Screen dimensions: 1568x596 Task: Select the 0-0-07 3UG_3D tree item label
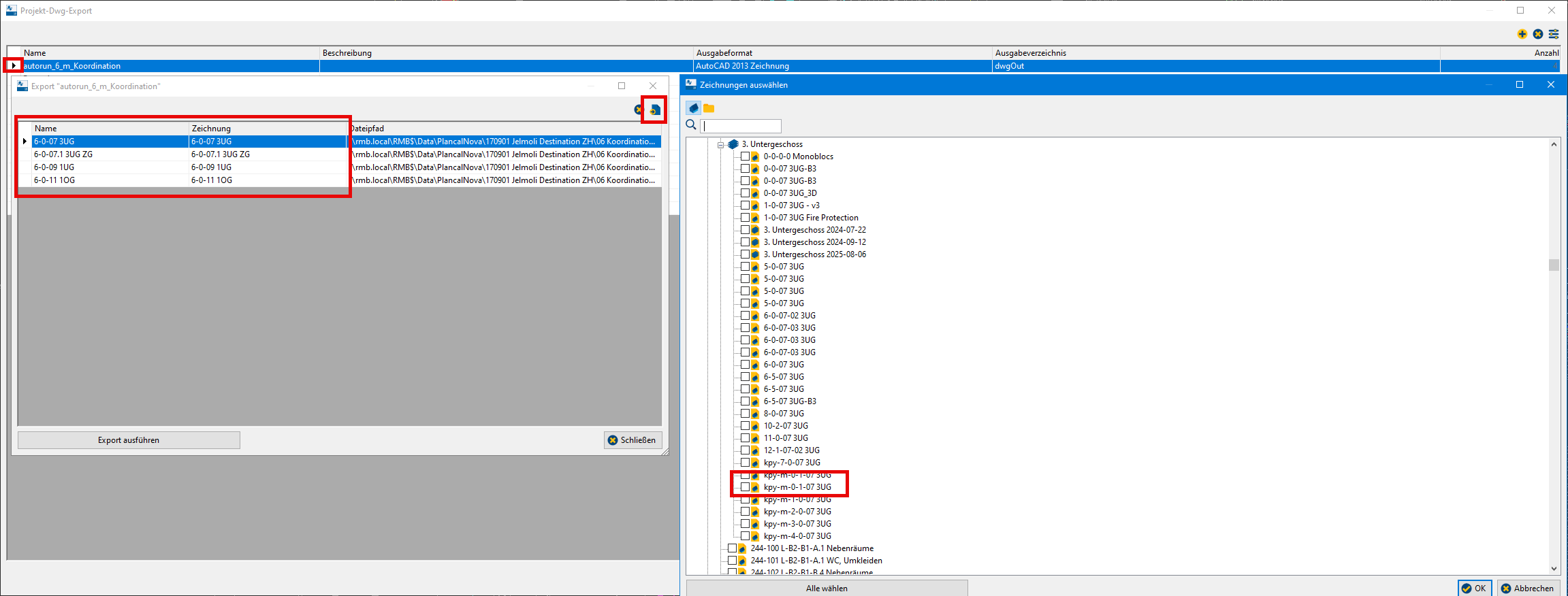(x=790, y=193)
